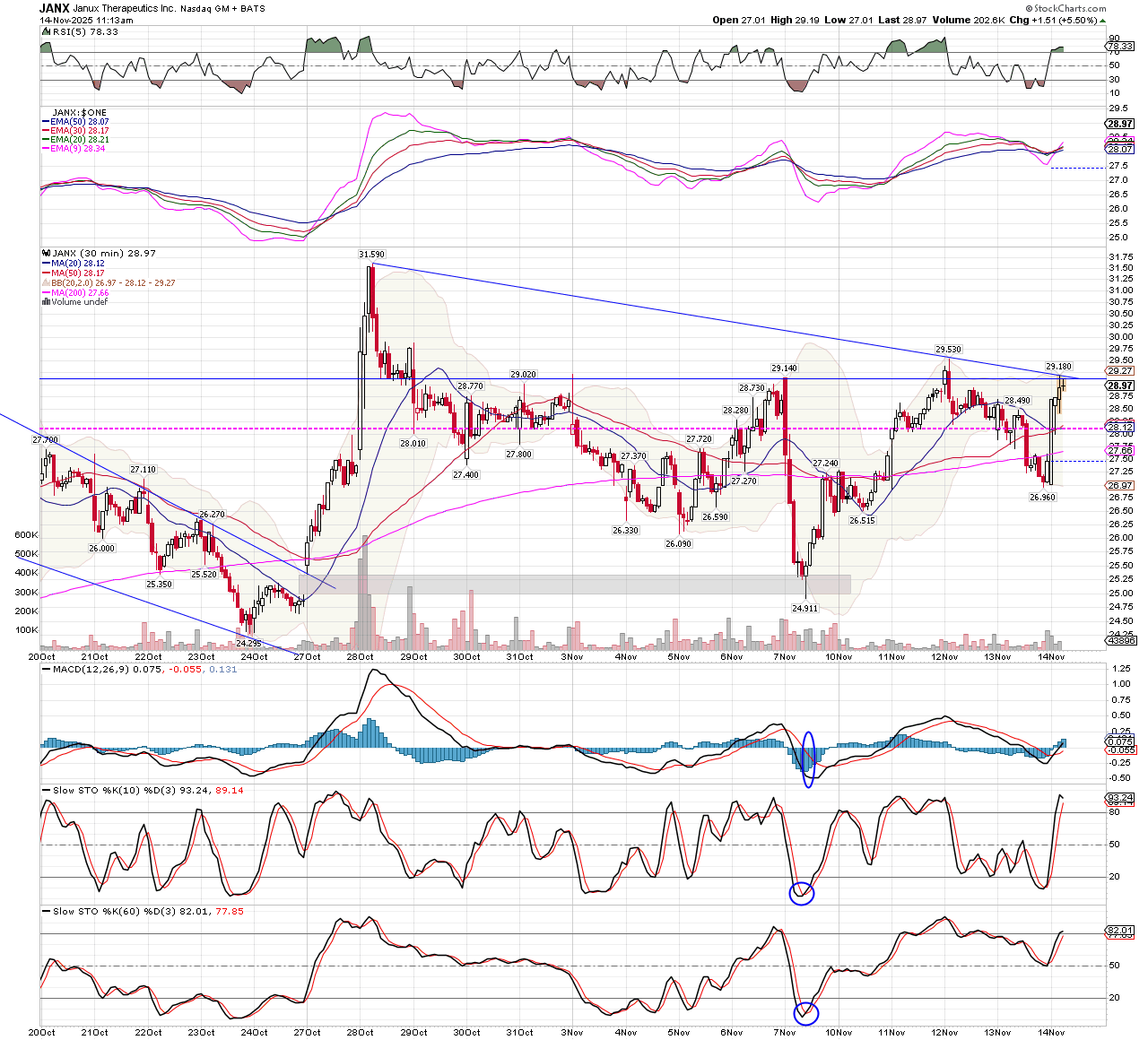Click the blue circle on Slow STO %K(10)
Image resolution: width=1148 pixels, height=1040 pixels.
[x=801, y=893]
